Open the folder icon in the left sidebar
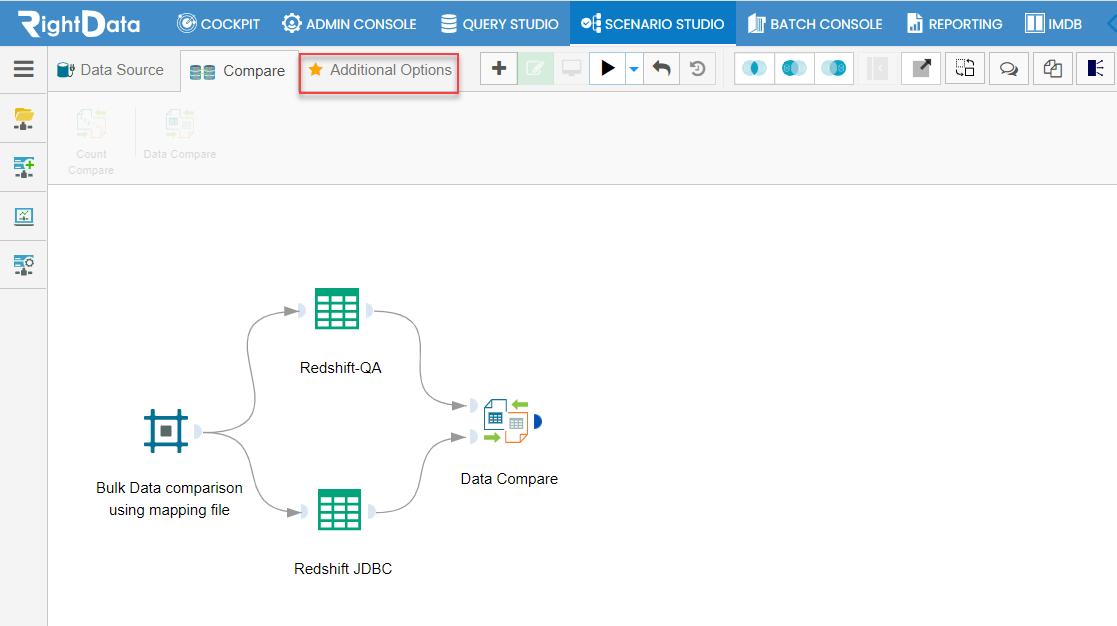This screenshot has width=1117, height=626. (x=23, y=118)
